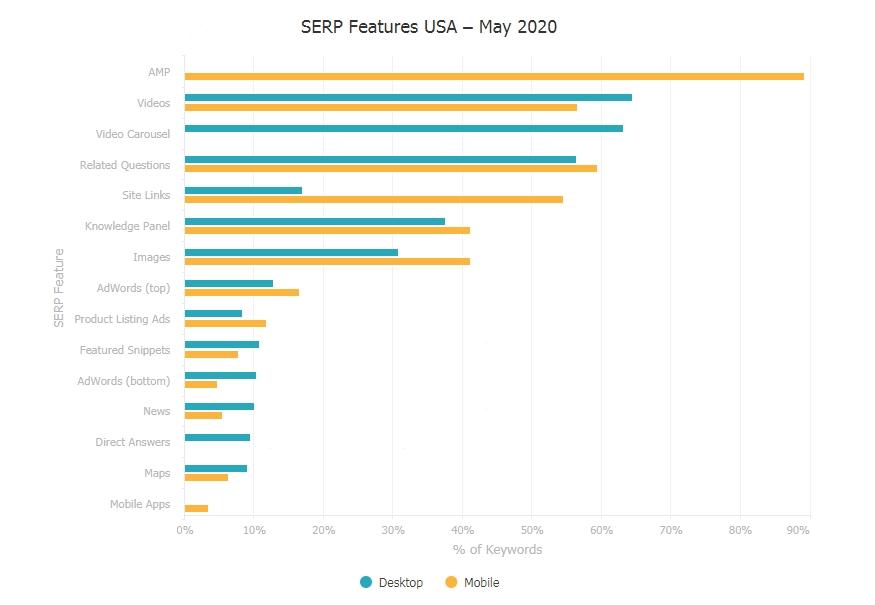The width and height of the screenshot is (875, 605).
Task: Click the Images desktop bar
Action: tap(290, 251)
